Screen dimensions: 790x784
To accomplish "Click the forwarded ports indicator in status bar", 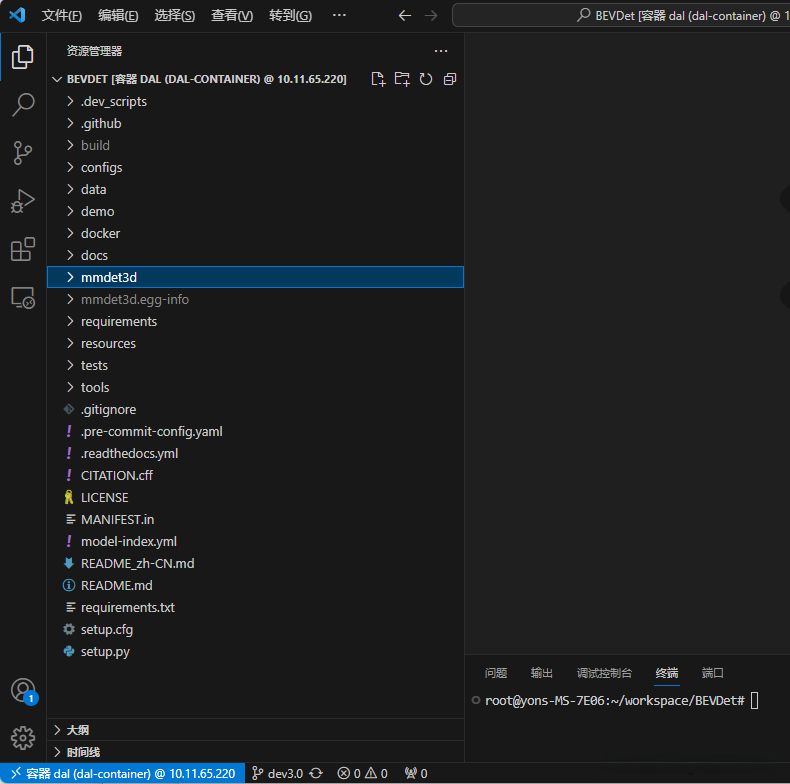I will click(x=416, y=773).
